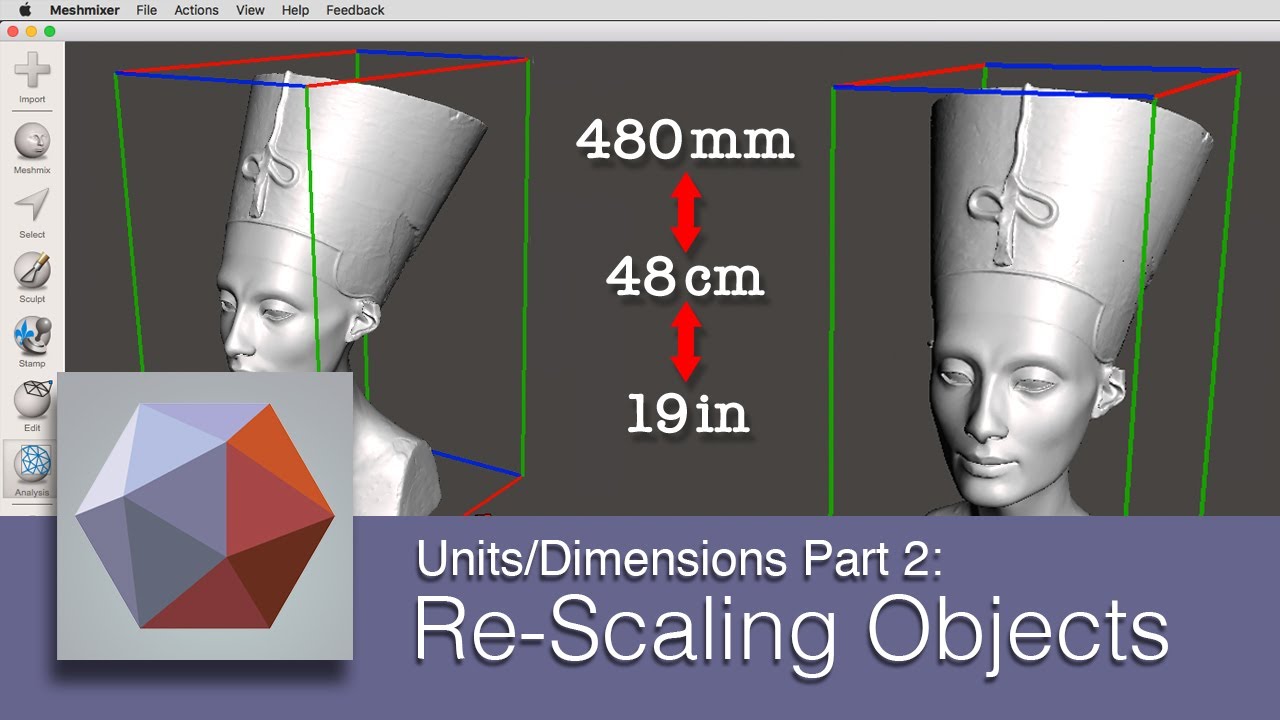Image resolution: width=1280 pixels, height=720 pixels.
Task: Maximize the window using the green button
Action: 49,31
